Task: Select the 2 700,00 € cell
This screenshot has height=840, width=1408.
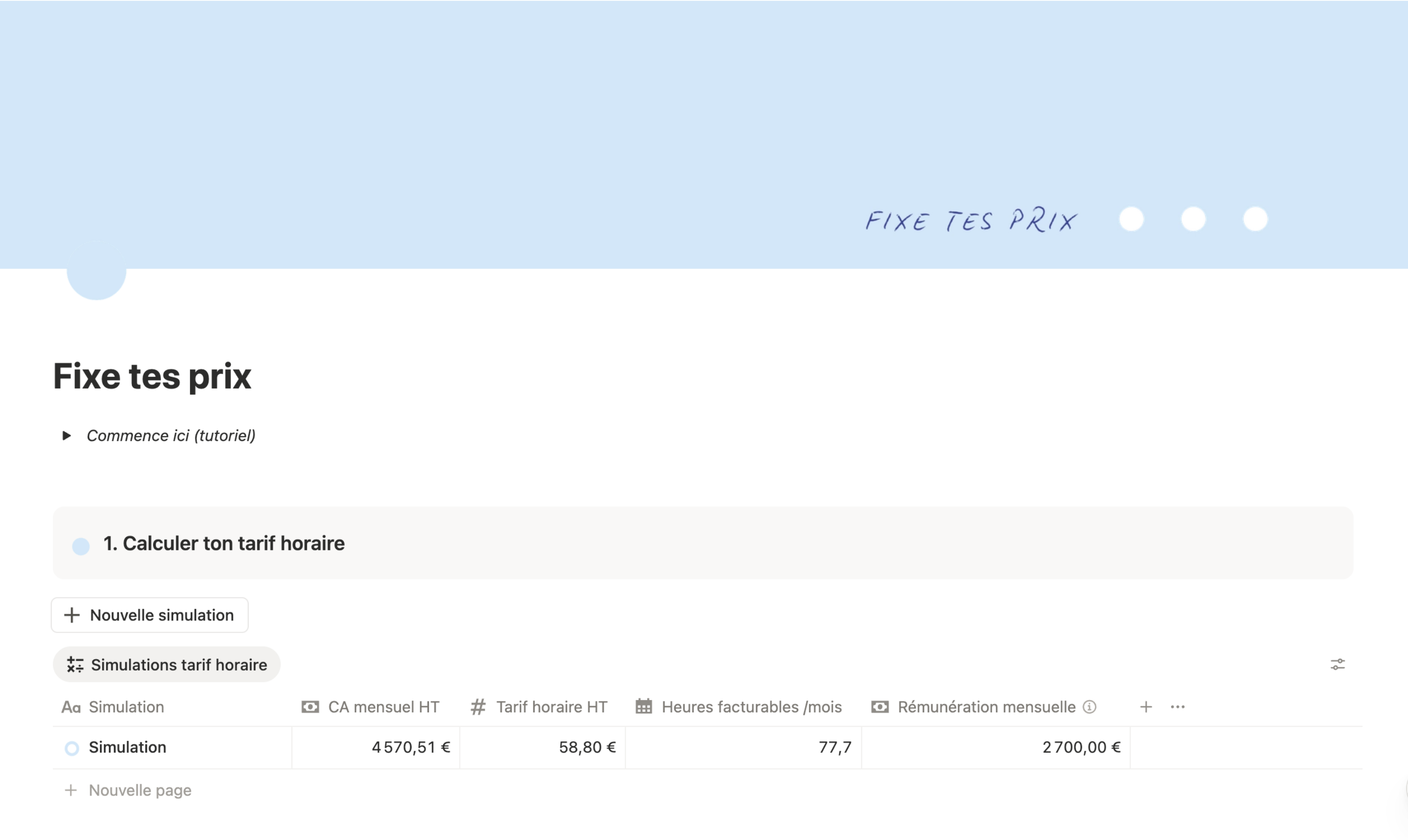Action: click(x=995, y=748)
